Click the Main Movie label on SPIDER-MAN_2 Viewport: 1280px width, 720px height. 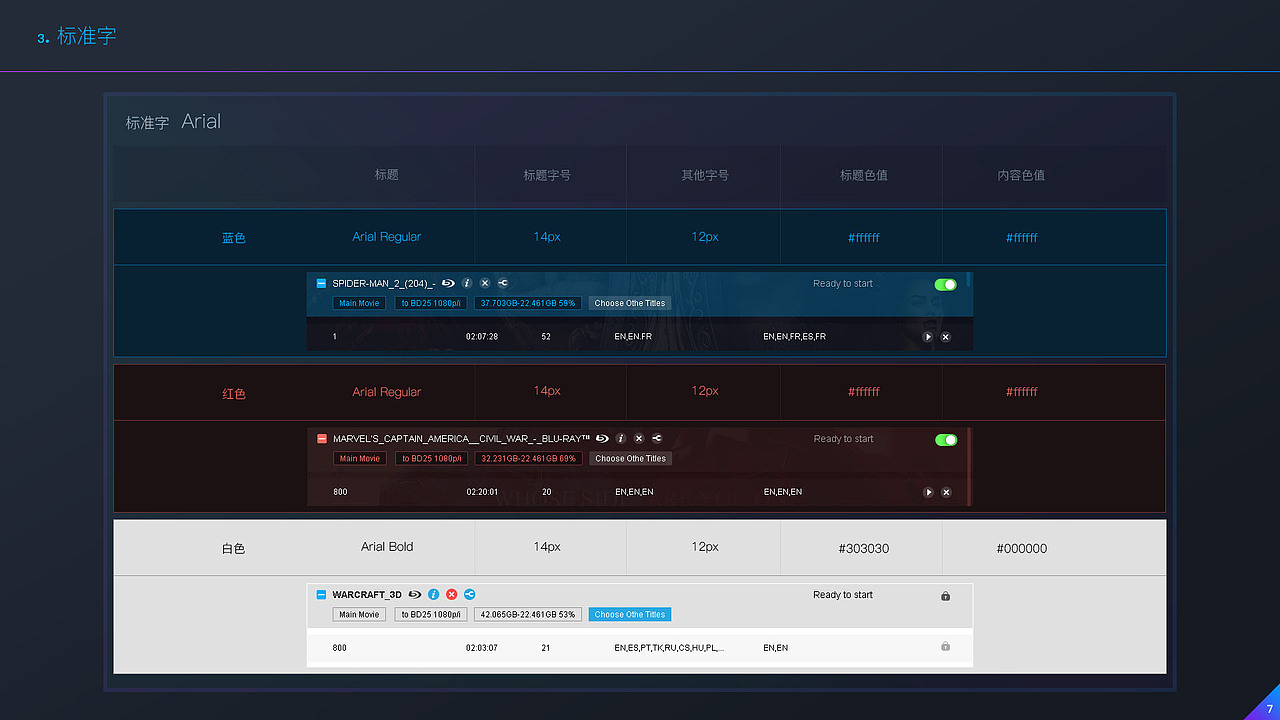pyautogui.click(x=358, y=303)
